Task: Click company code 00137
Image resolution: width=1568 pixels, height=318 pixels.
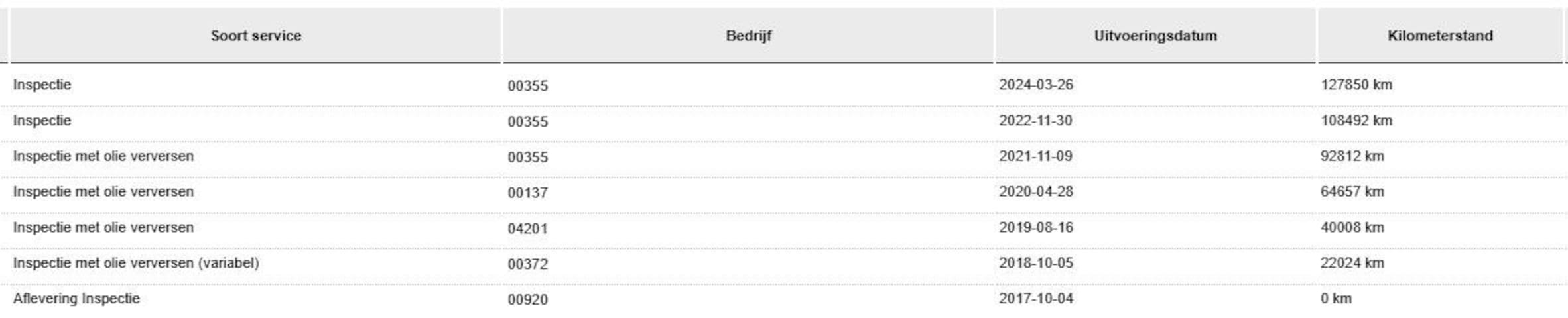Action: 528,193
